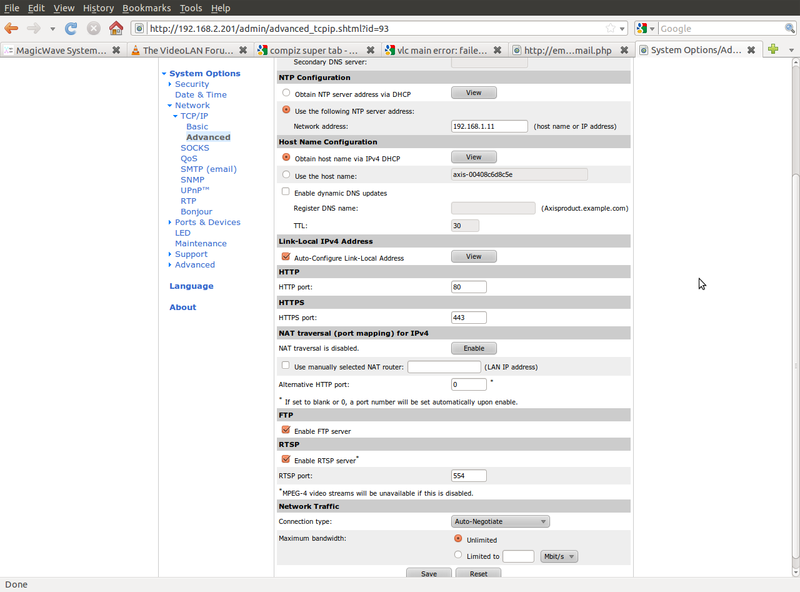Click the Stop loading icon
The width and height of the screenshot is (800, 592).
point(93,29)
